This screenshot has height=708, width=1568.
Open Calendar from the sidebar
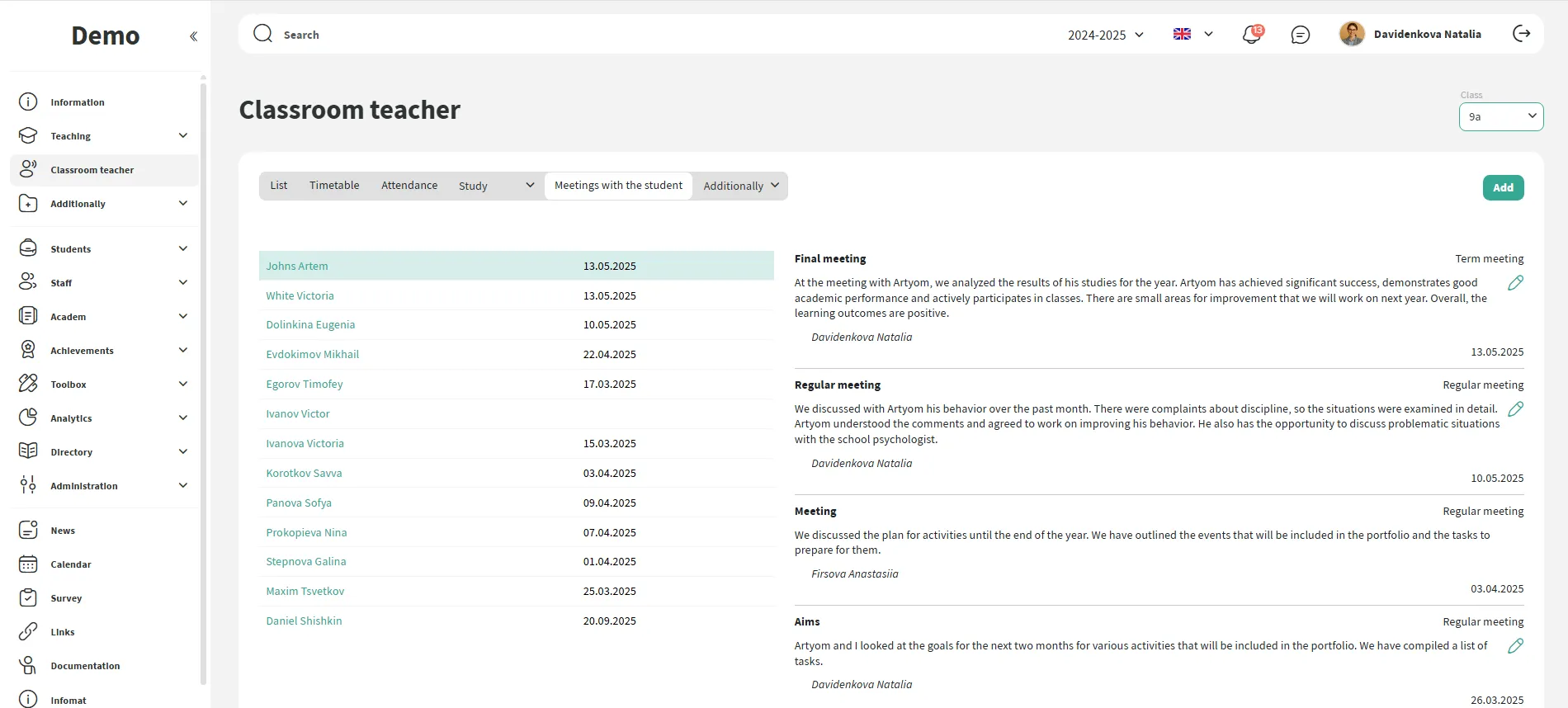[x=71, y=564]
